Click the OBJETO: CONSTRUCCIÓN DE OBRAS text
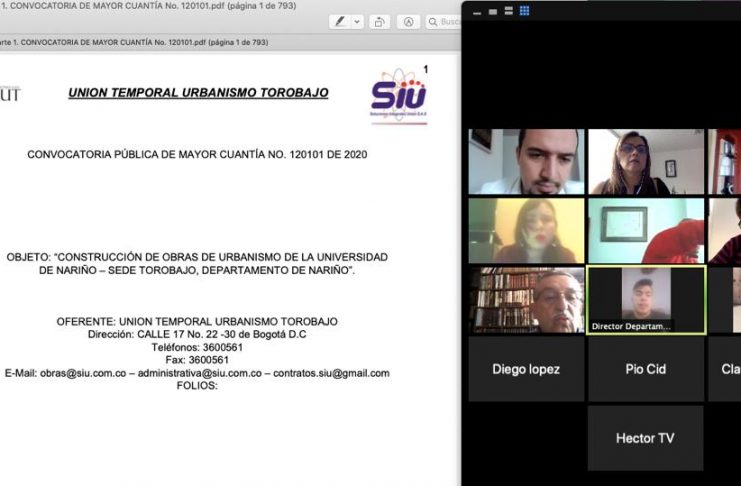This screenshot has width=741, height=486. [197, 264]
